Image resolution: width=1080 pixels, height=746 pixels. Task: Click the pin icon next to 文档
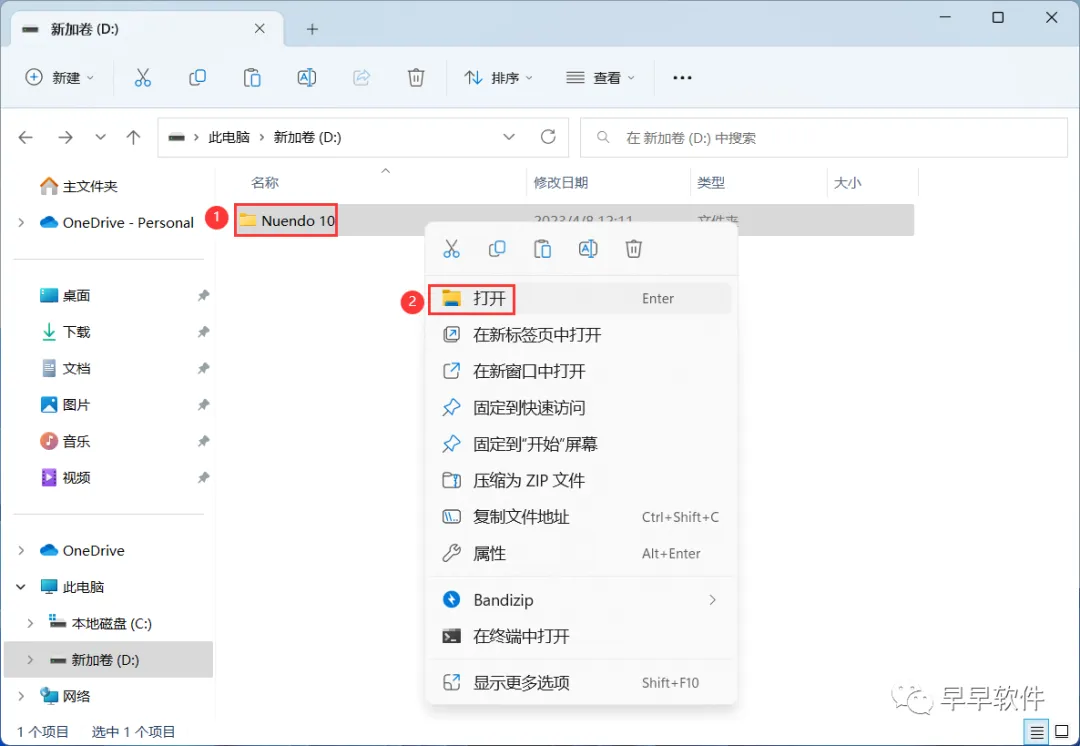coord(203,369)
